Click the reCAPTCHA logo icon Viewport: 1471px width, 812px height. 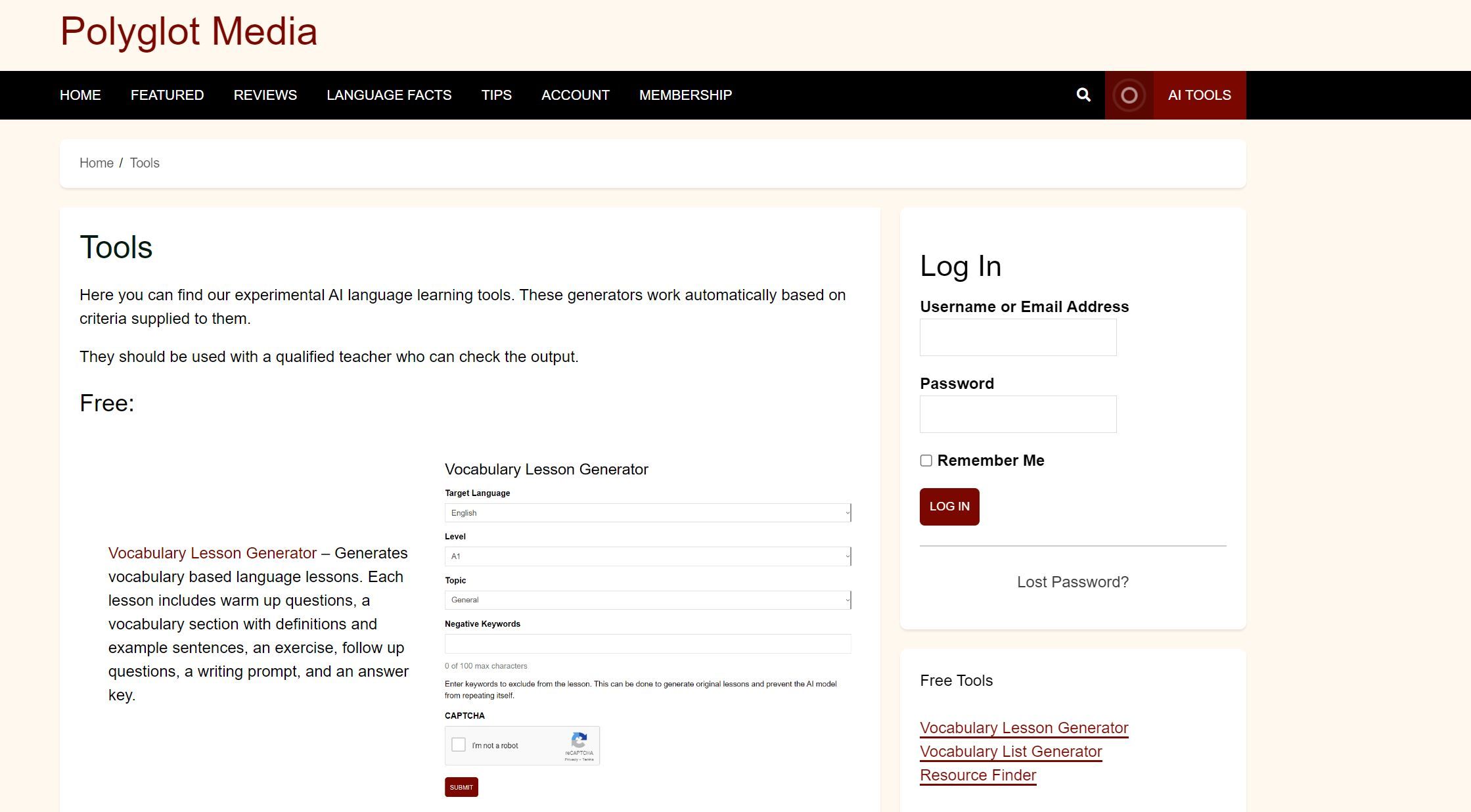[579, 739]
